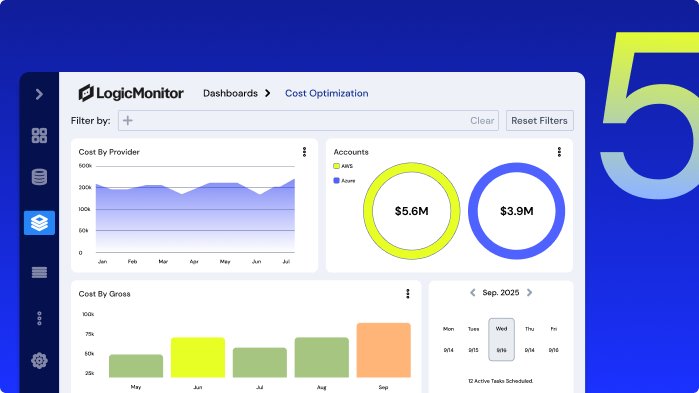Select the highlighted Wed calendar day

pyautogui.click(x=502, y=340)
